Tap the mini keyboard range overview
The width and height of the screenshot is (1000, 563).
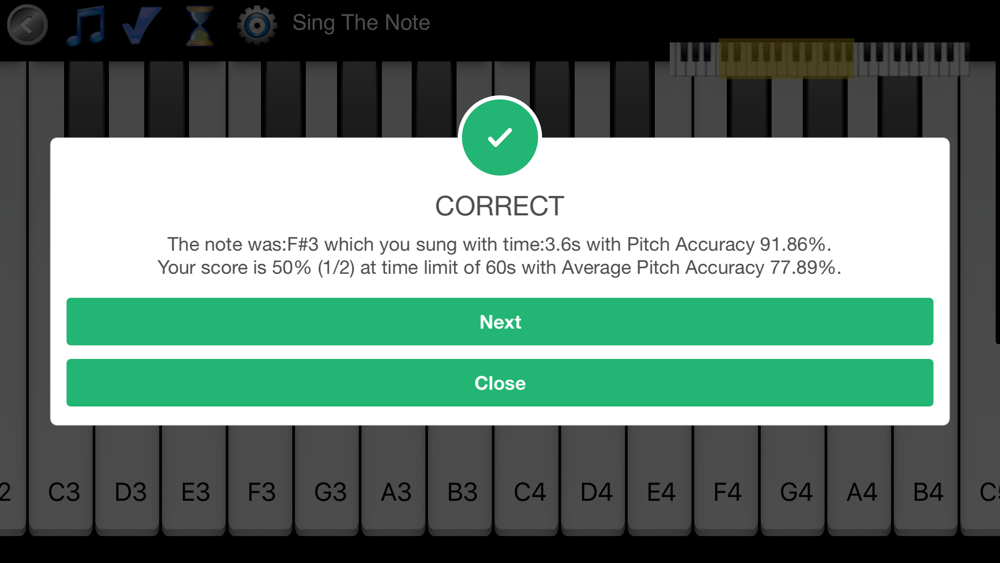(x=819, y=59)
